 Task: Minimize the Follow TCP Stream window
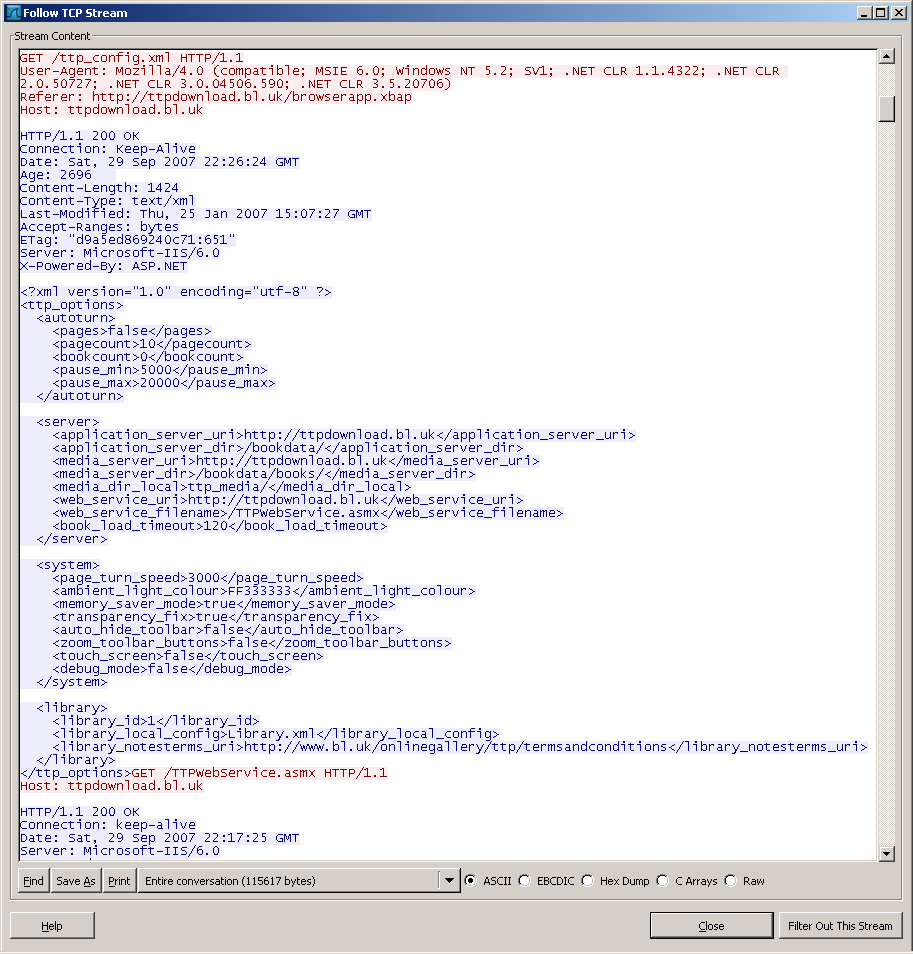pos(864,13)
